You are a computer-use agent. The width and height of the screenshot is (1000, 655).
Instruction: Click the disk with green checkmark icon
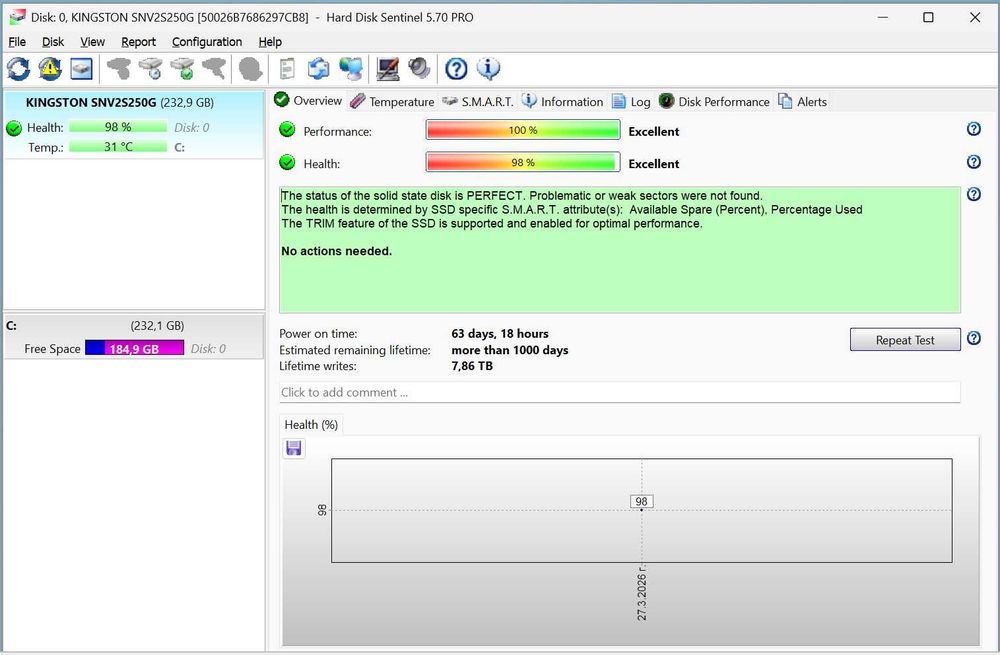[x=182, y=69]
